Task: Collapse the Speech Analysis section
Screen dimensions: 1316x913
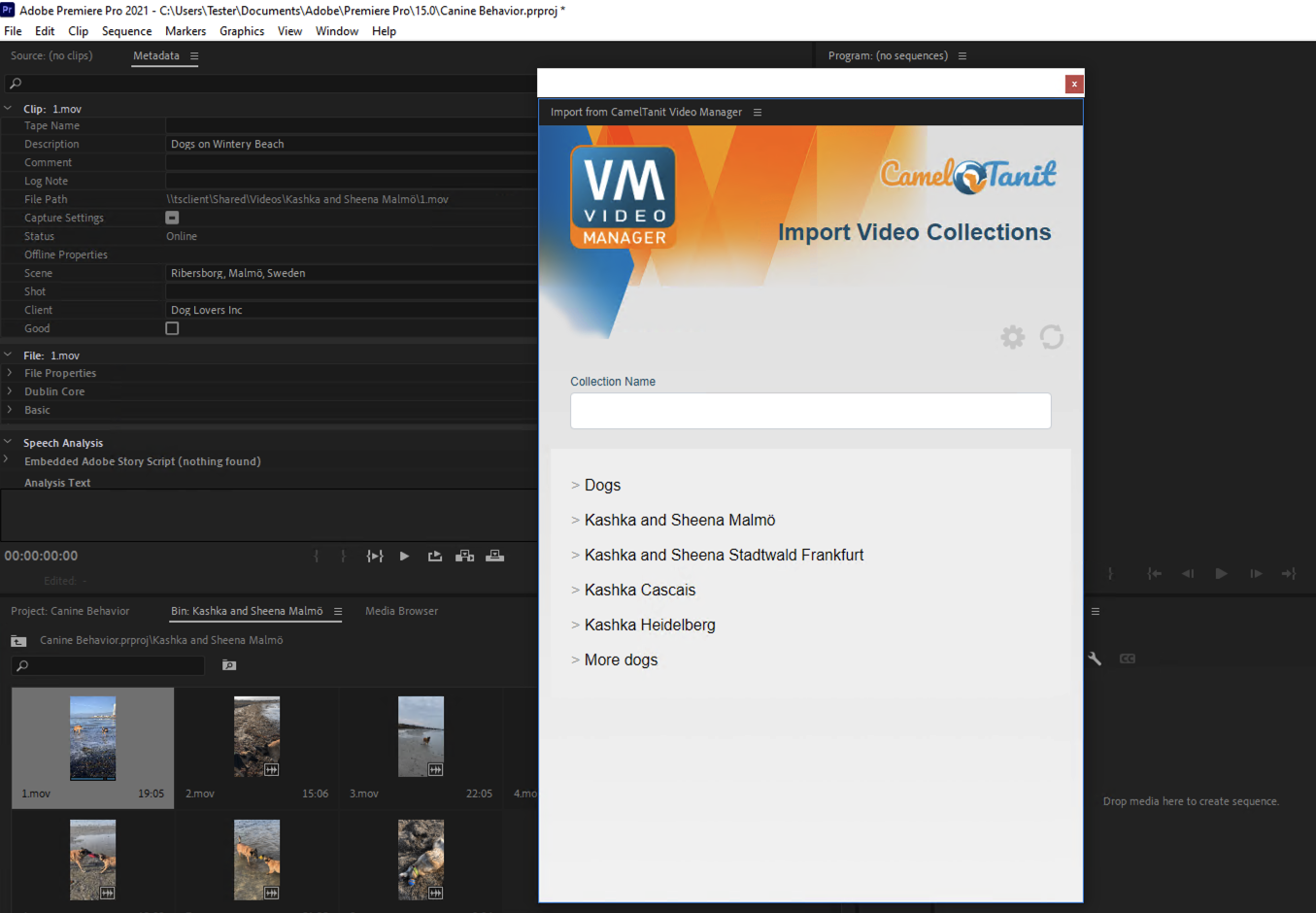Action: tap(8, 443)
